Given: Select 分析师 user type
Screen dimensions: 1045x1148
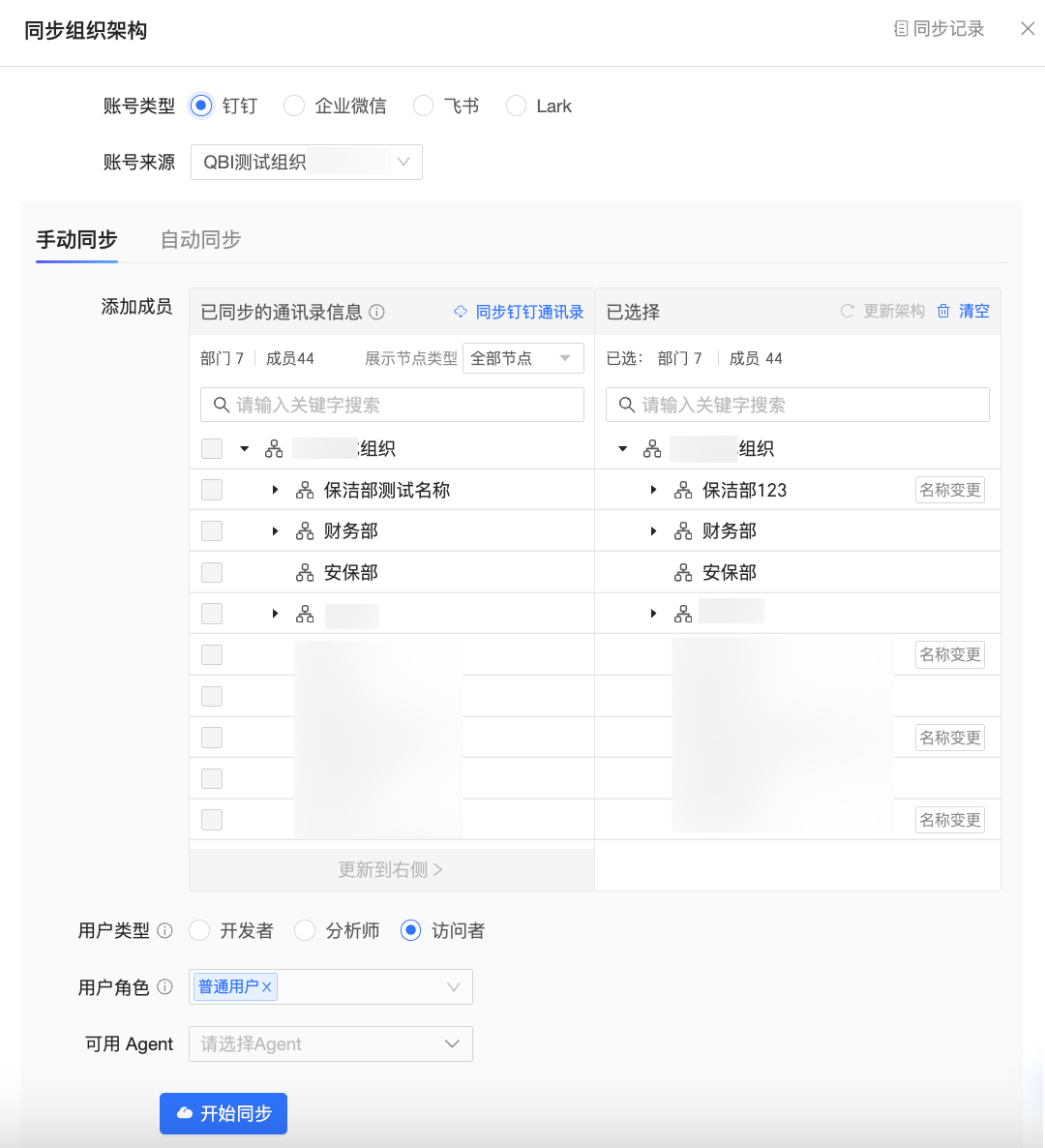Looking at the screenshot, I should (305, 930).
